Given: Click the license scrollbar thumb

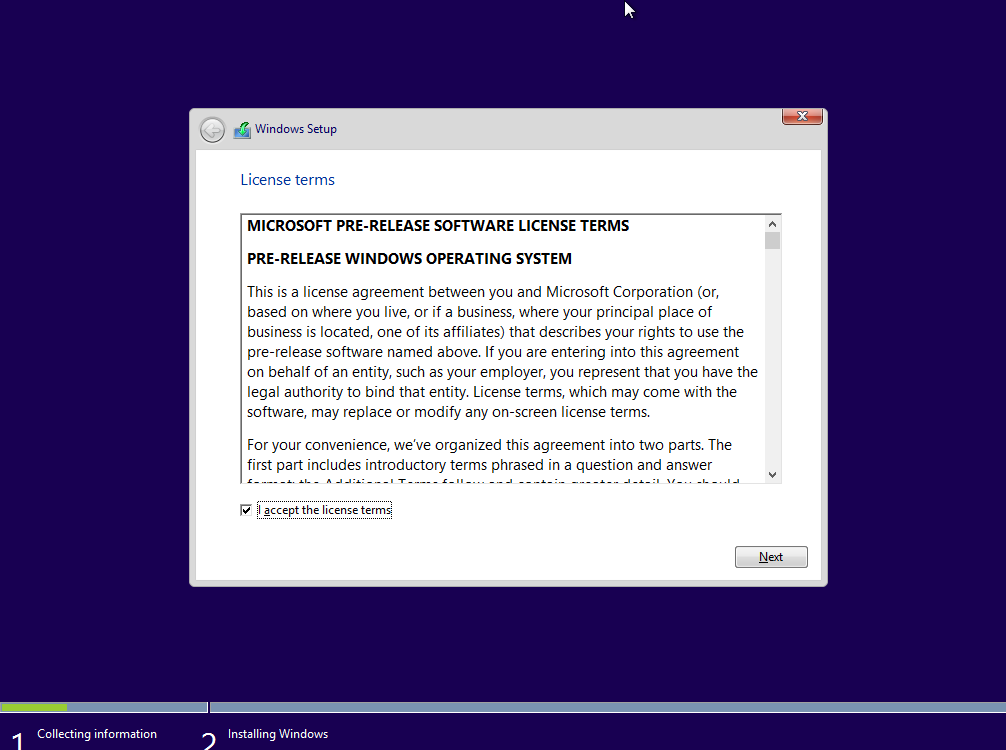Looking at the screenshot, I should tap(772, 241).
